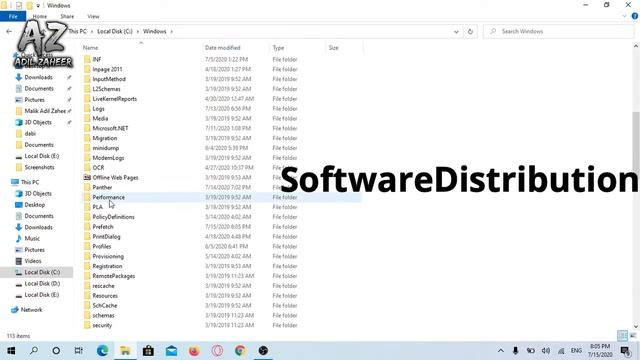Image resolution: width=640 pixels, height=360 pixels.
Task: Select the L2Schemas folder
Action: (x=106, y=89)
